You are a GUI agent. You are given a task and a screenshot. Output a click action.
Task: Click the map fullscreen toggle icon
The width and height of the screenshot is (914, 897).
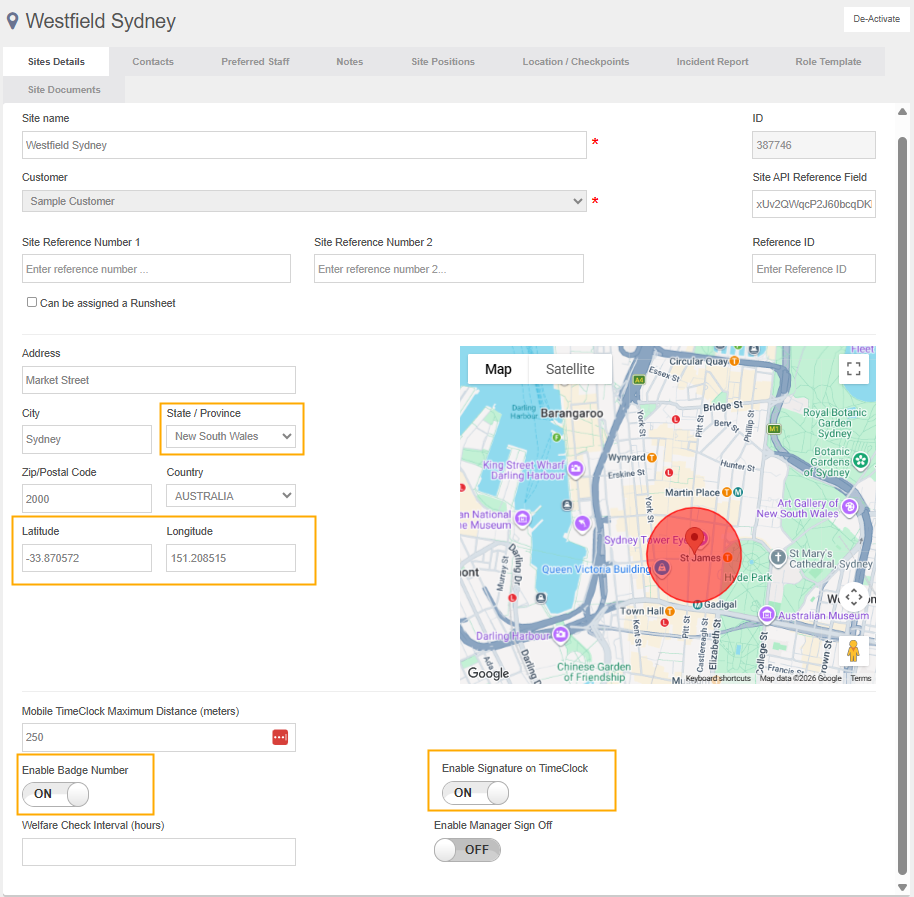tap(853, 368)
